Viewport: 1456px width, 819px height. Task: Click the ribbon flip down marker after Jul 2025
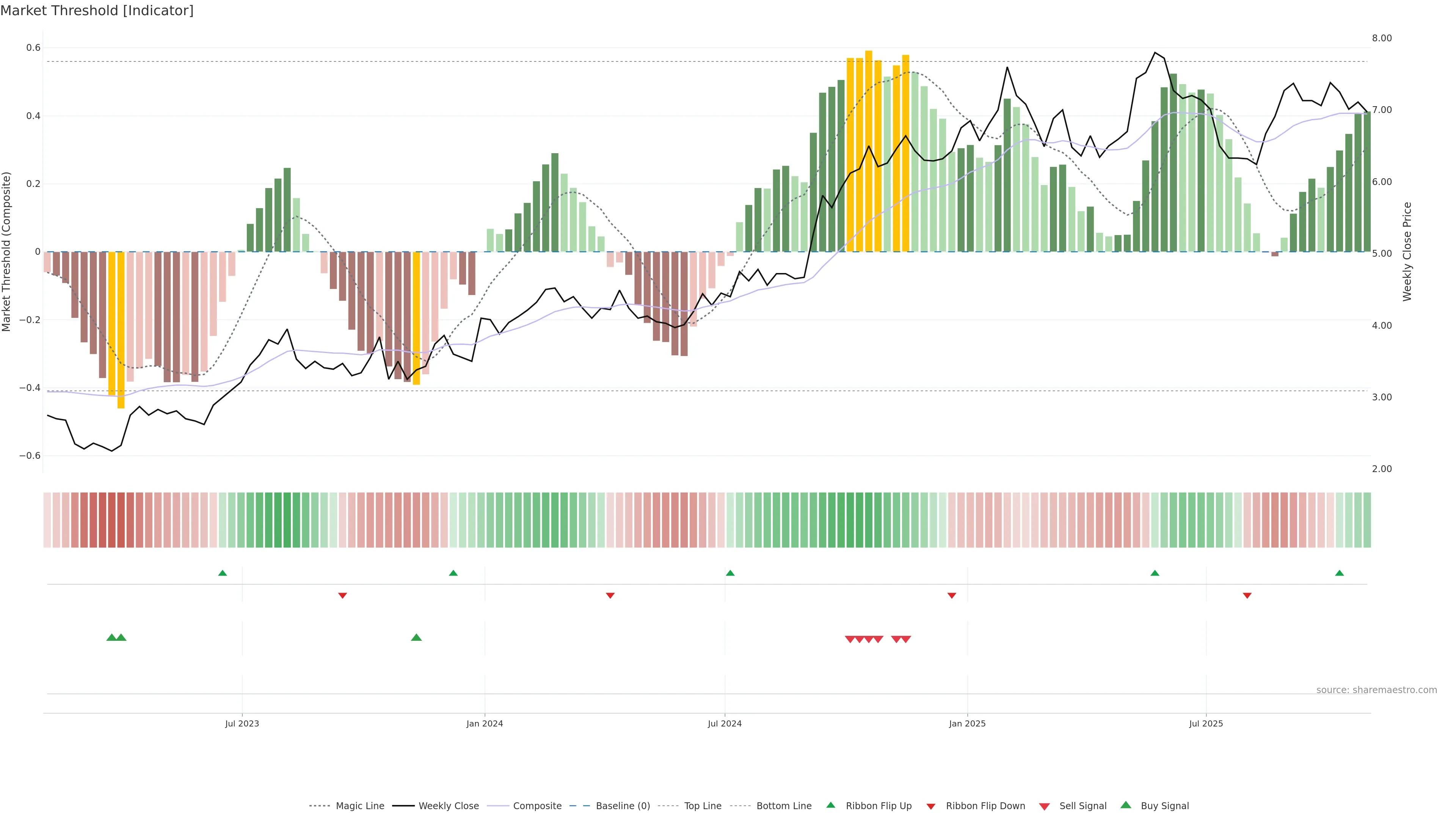1247,596
